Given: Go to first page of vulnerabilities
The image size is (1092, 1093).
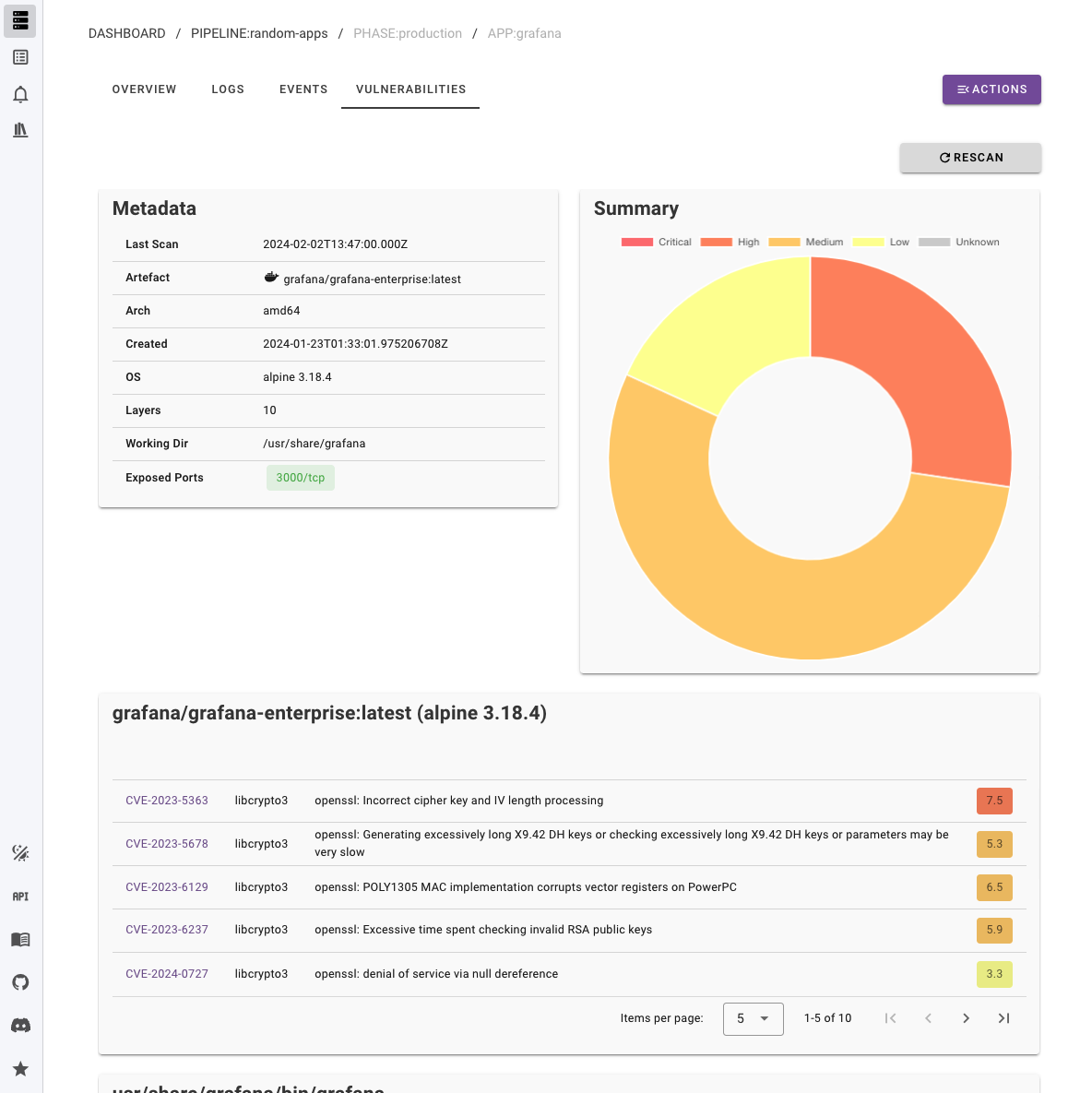Looking at the screenshot, I should [x=890, y=1018].
